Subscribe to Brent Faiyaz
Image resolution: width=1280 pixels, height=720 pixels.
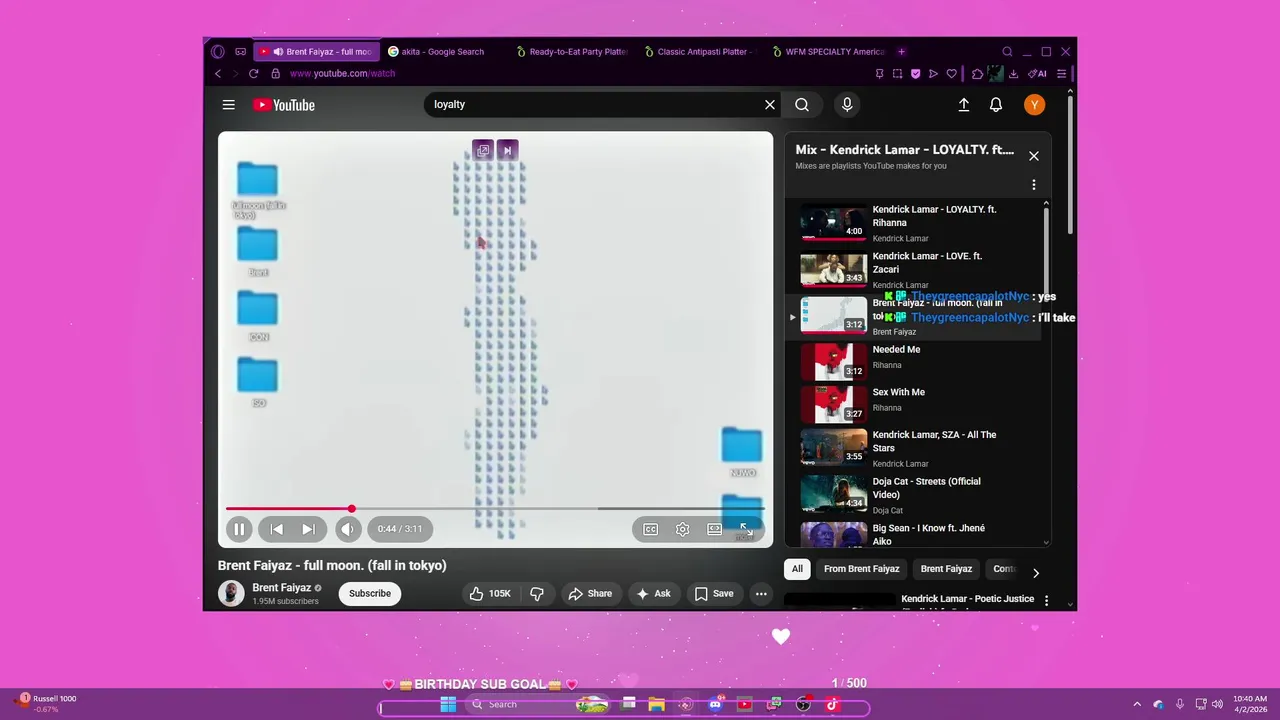pos(370,594)
